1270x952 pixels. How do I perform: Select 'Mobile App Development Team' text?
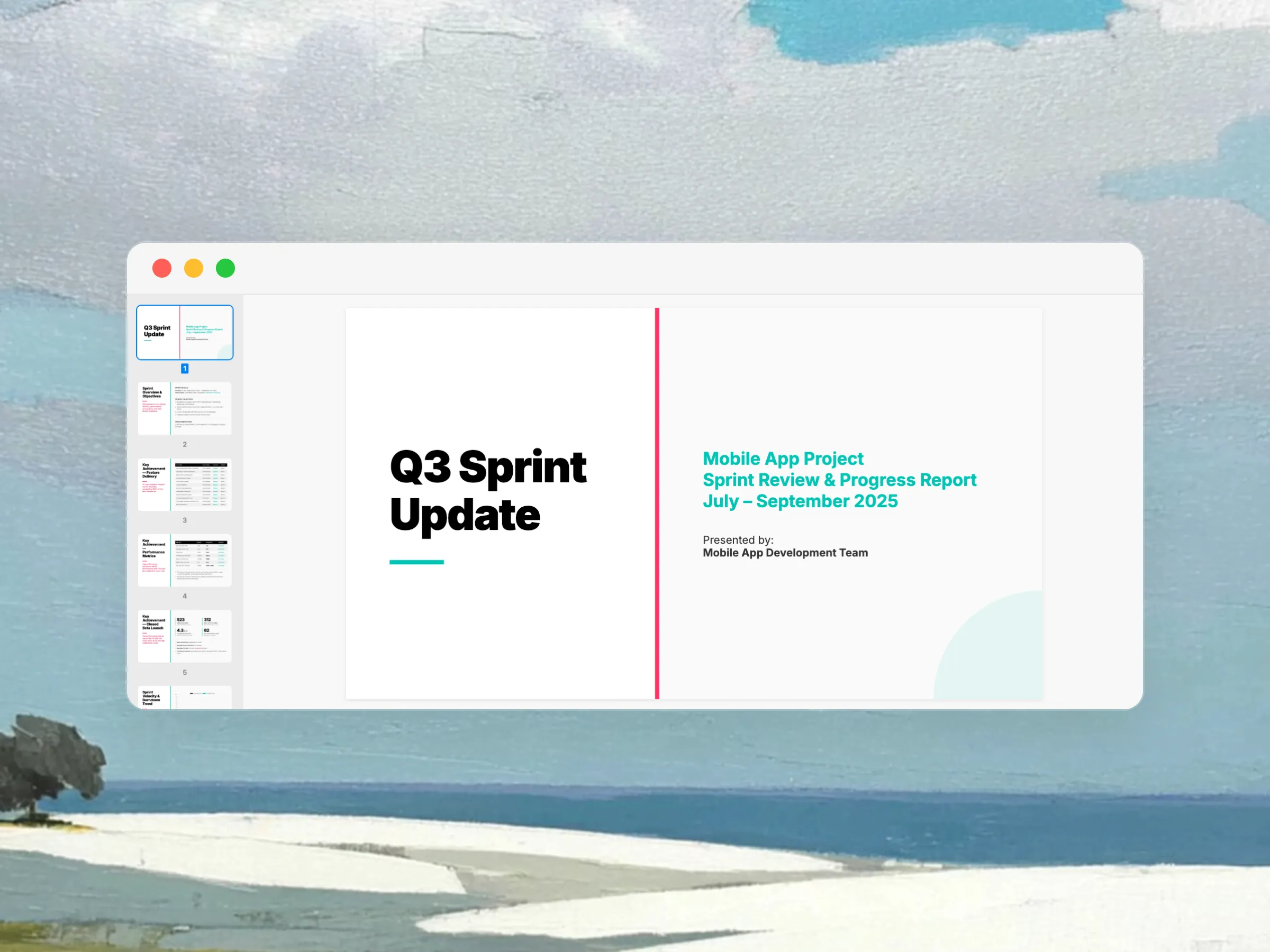(785, 553)
